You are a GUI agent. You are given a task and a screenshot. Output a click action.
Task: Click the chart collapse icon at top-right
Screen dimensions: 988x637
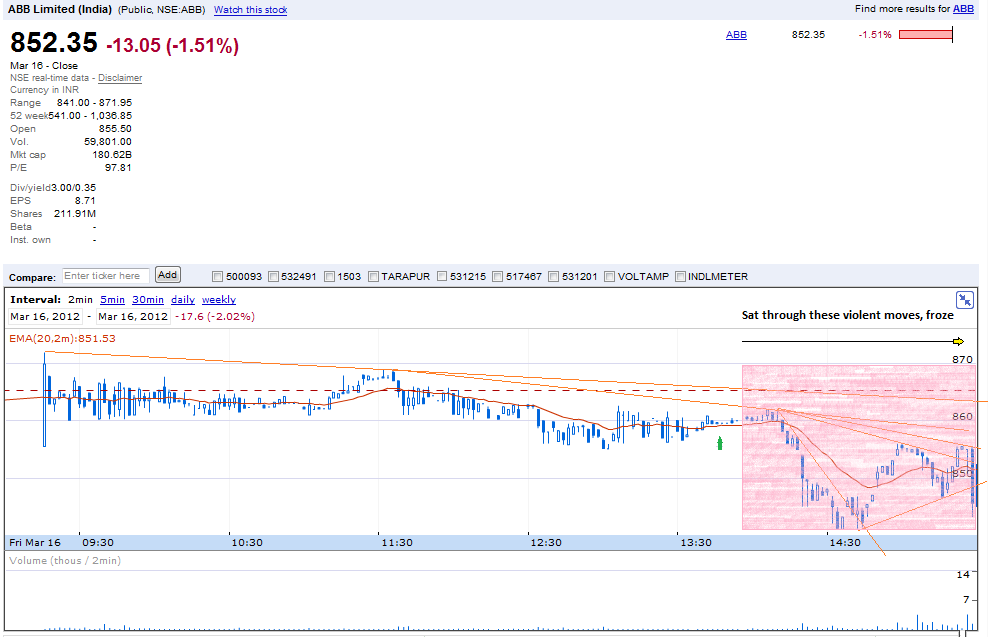[x=964, y=300]
